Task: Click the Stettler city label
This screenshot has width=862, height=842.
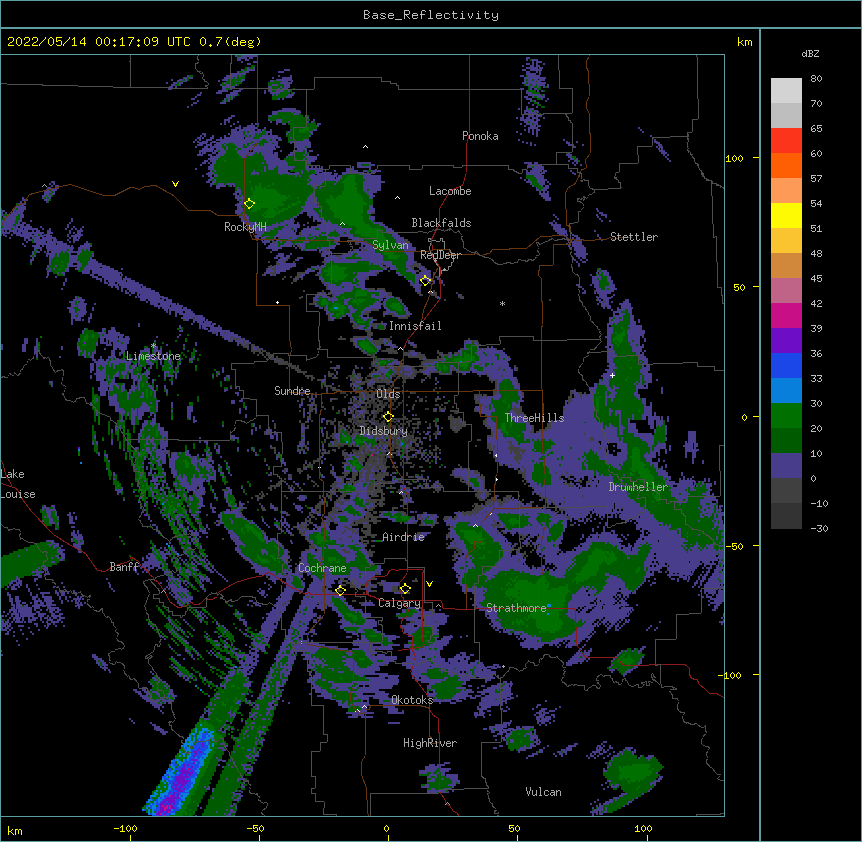Action: (634, 237)
